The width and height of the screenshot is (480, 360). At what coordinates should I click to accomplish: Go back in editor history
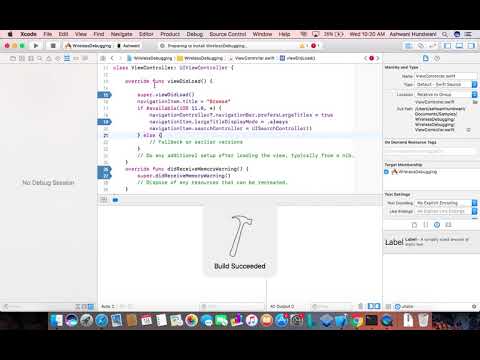112,58
